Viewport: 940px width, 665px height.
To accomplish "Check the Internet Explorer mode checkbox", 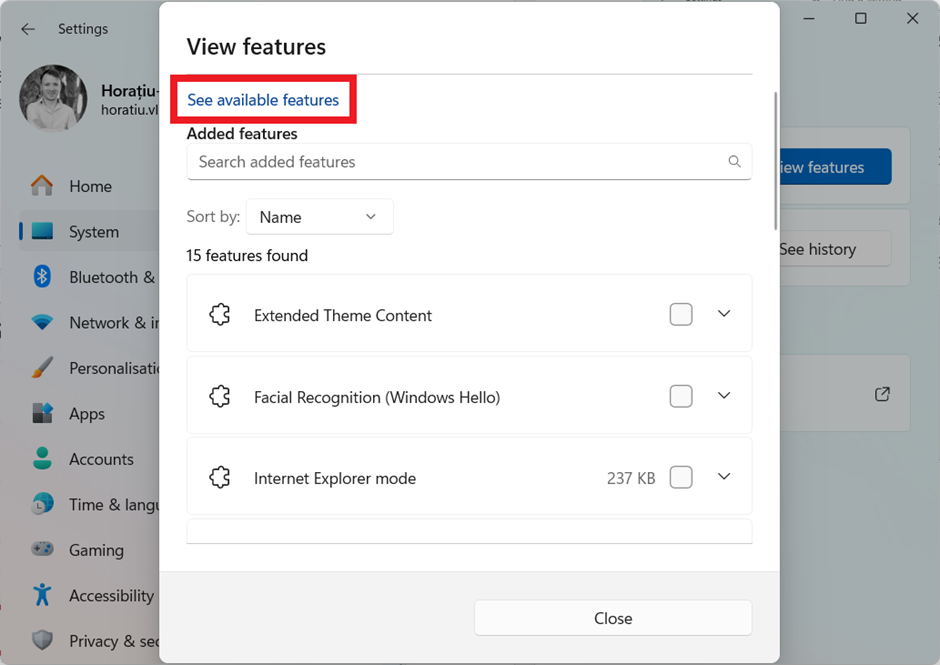I will (681, 477).
